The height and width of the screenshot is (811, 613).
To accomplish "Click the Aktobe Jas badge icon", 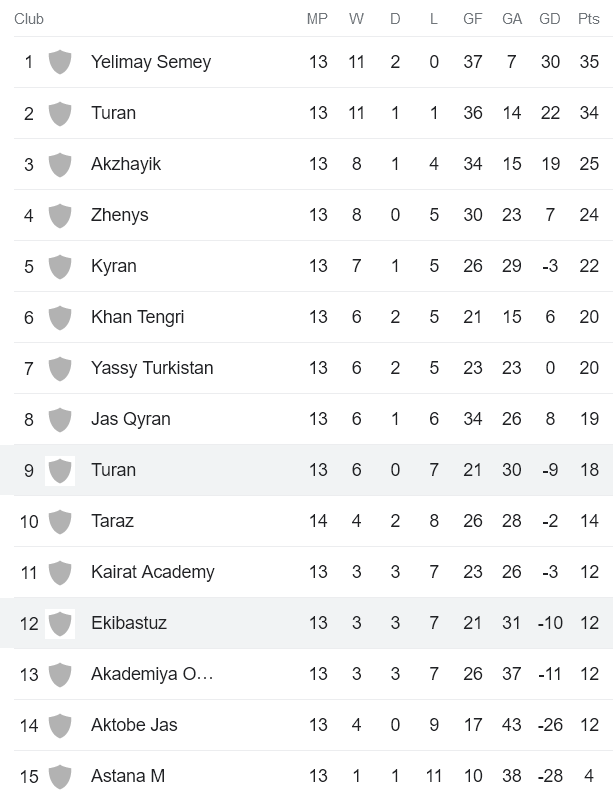I will coord(60,725).
